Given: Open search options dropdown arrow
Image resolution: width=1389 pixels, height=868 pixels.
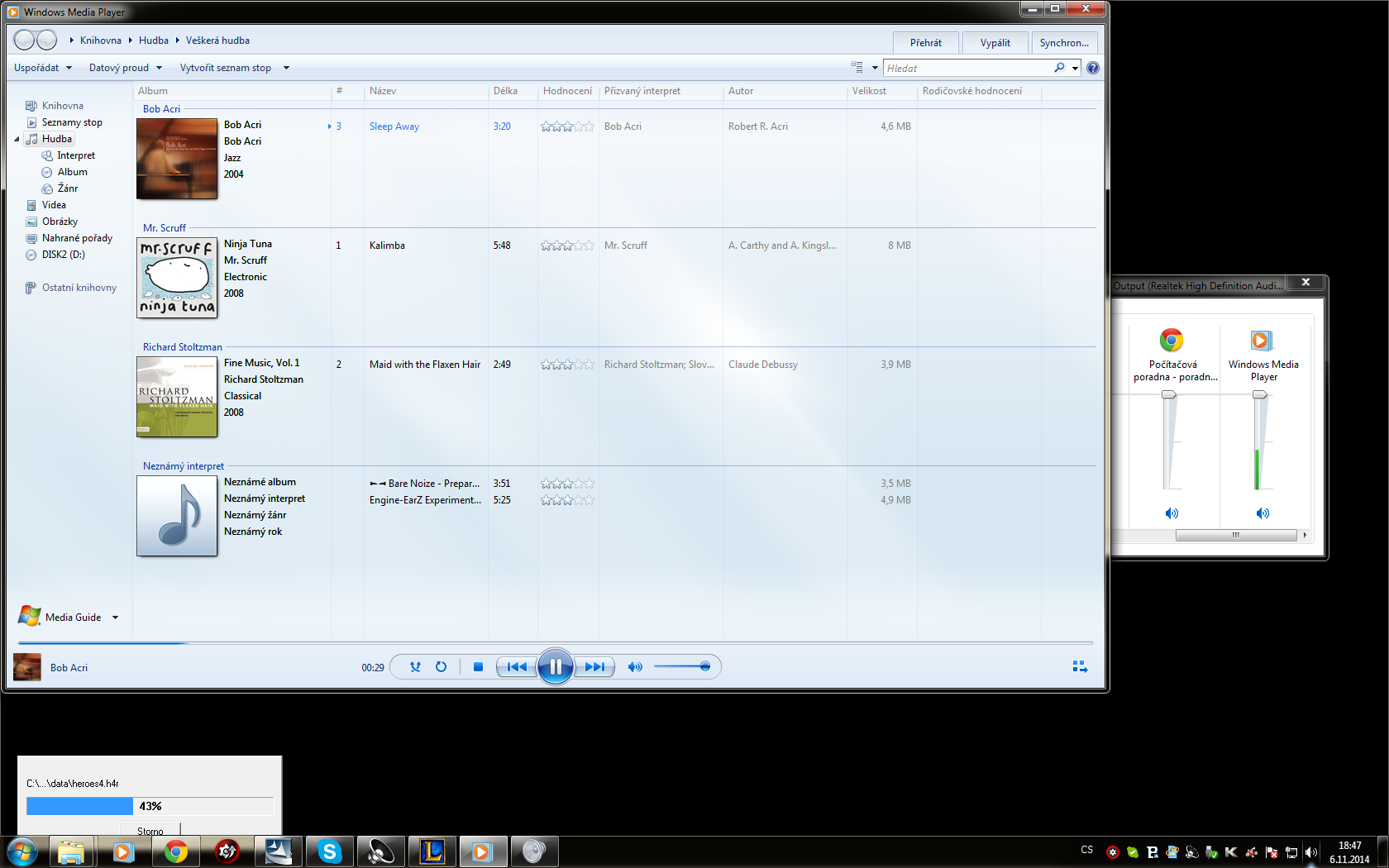Looking at the screenshot, I should [1075, 69].
